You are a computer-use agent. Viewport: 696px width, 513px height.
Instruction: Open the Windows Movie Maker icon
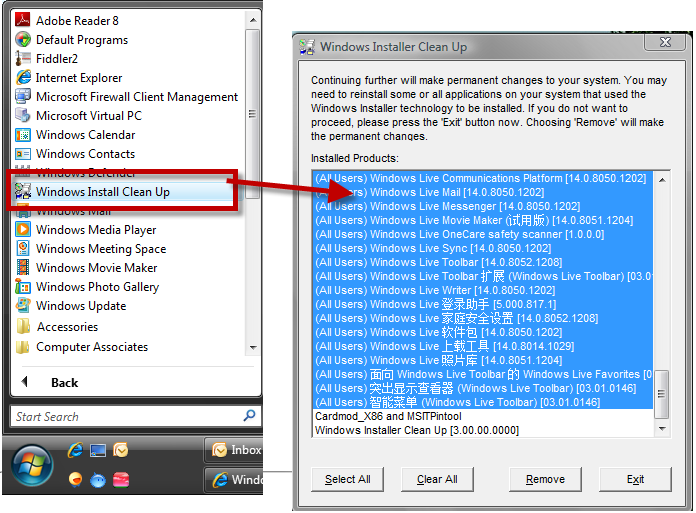pos(23,268)
